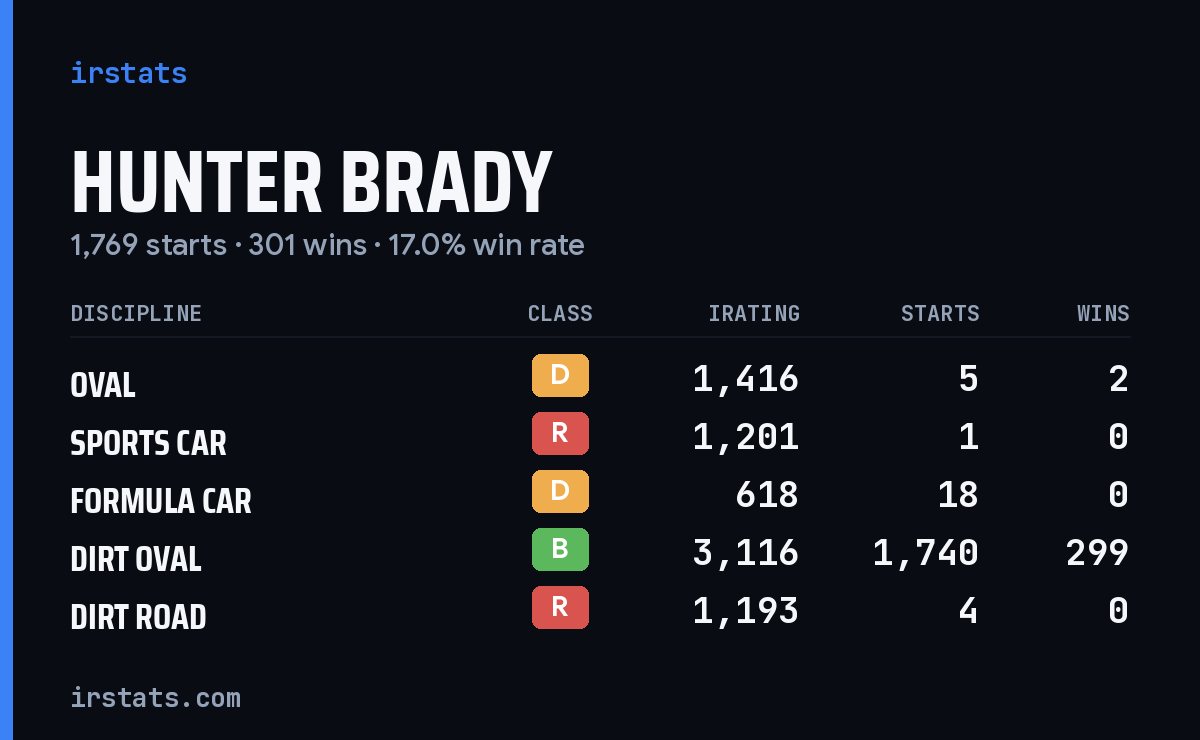1200x740 pixels.
Task: Select the FORMULA CAR discipline row
Action: [x=600, y=495]
